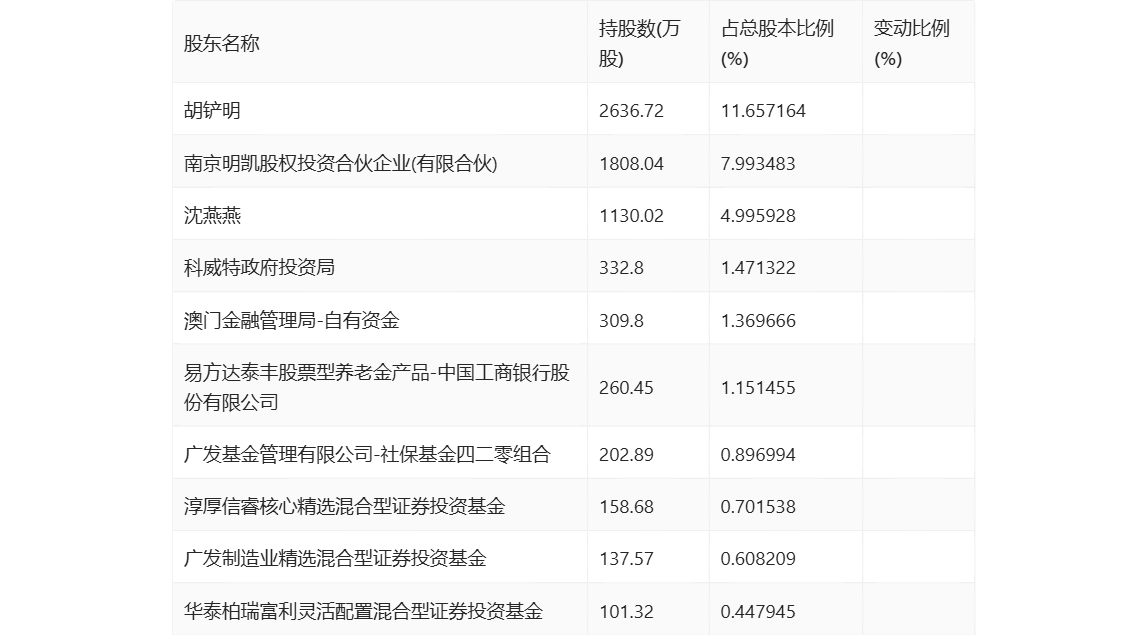
Task: Select the value 158.68
Action: pos(626,506)
